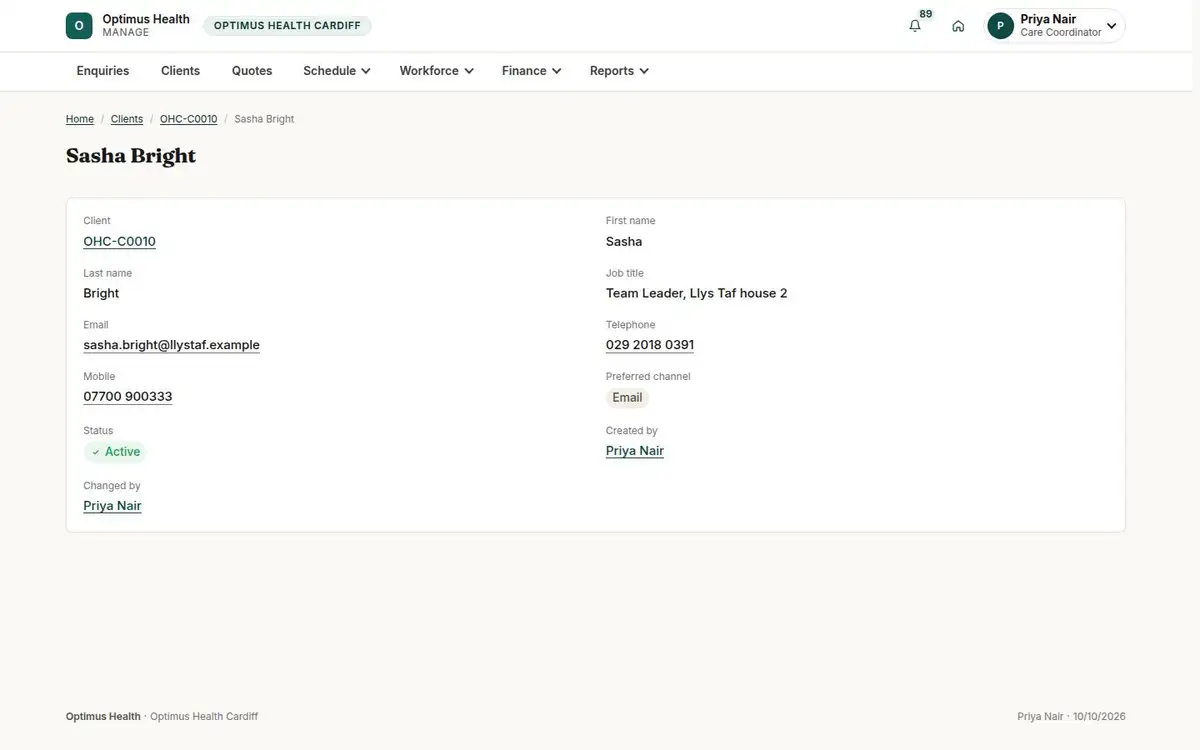
Task: Click the Home breadcrumb link
Action: pos(80,119)
